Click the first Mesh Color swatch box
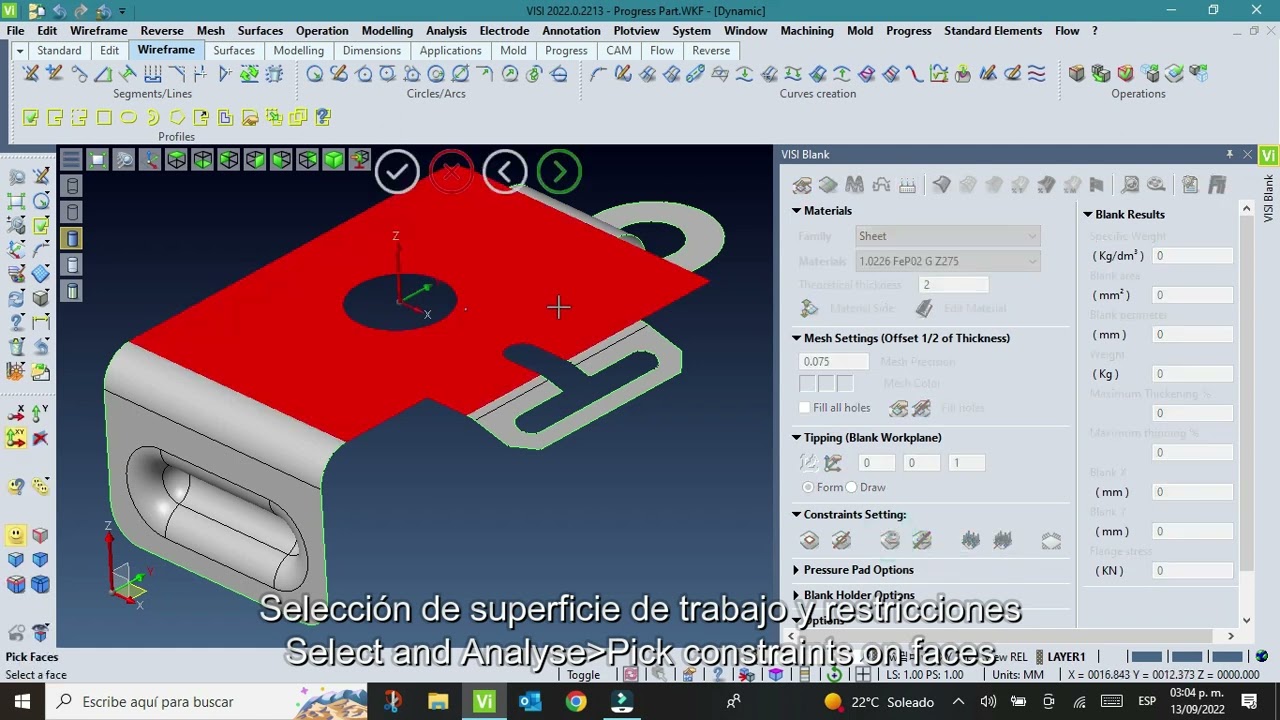The height and width of the screenshot is (720, 1280). click(808, 384)
